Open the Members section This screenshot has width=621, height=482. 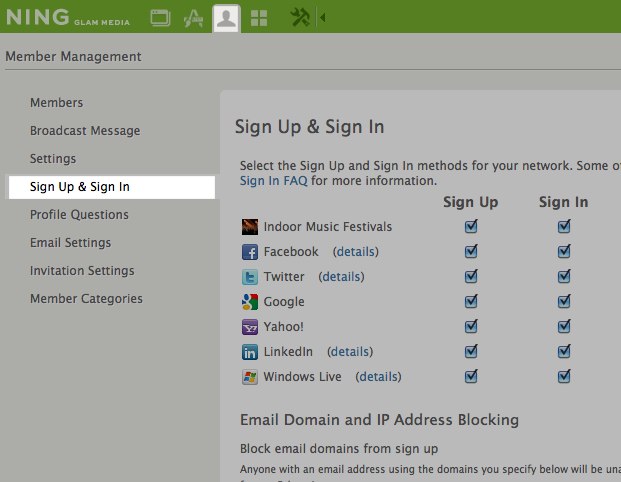[x=57, y=103]
